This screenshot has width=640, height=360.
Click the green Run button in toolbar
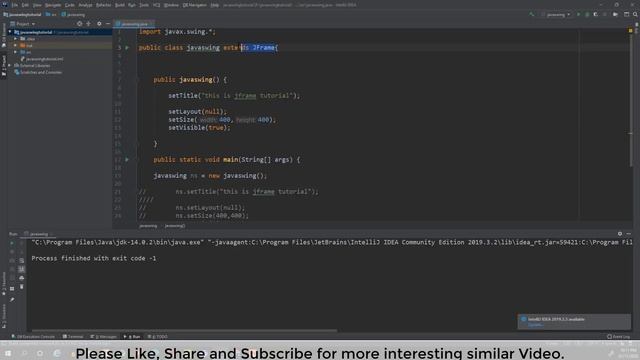pyautogui.click(x=578, y=14)
